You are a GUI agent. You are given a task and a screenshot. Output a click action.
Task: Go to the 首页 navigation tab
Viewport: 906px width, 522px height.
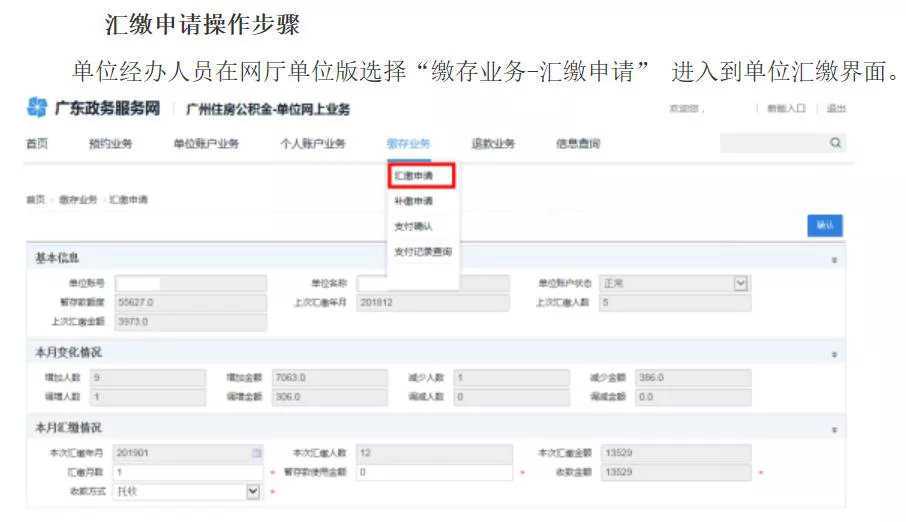pos(36,144)
